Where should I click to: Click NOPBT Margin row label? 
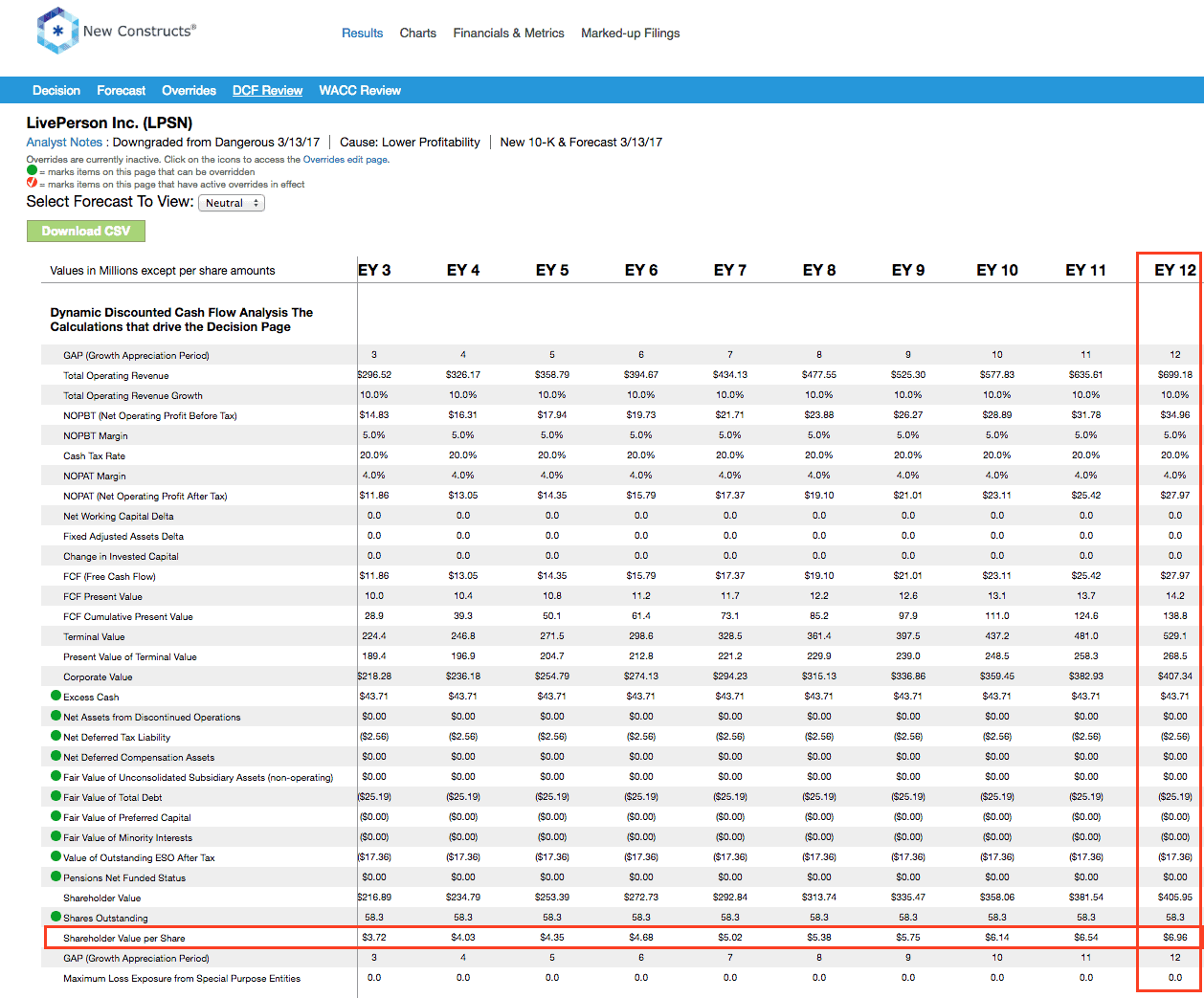point(96,435)
